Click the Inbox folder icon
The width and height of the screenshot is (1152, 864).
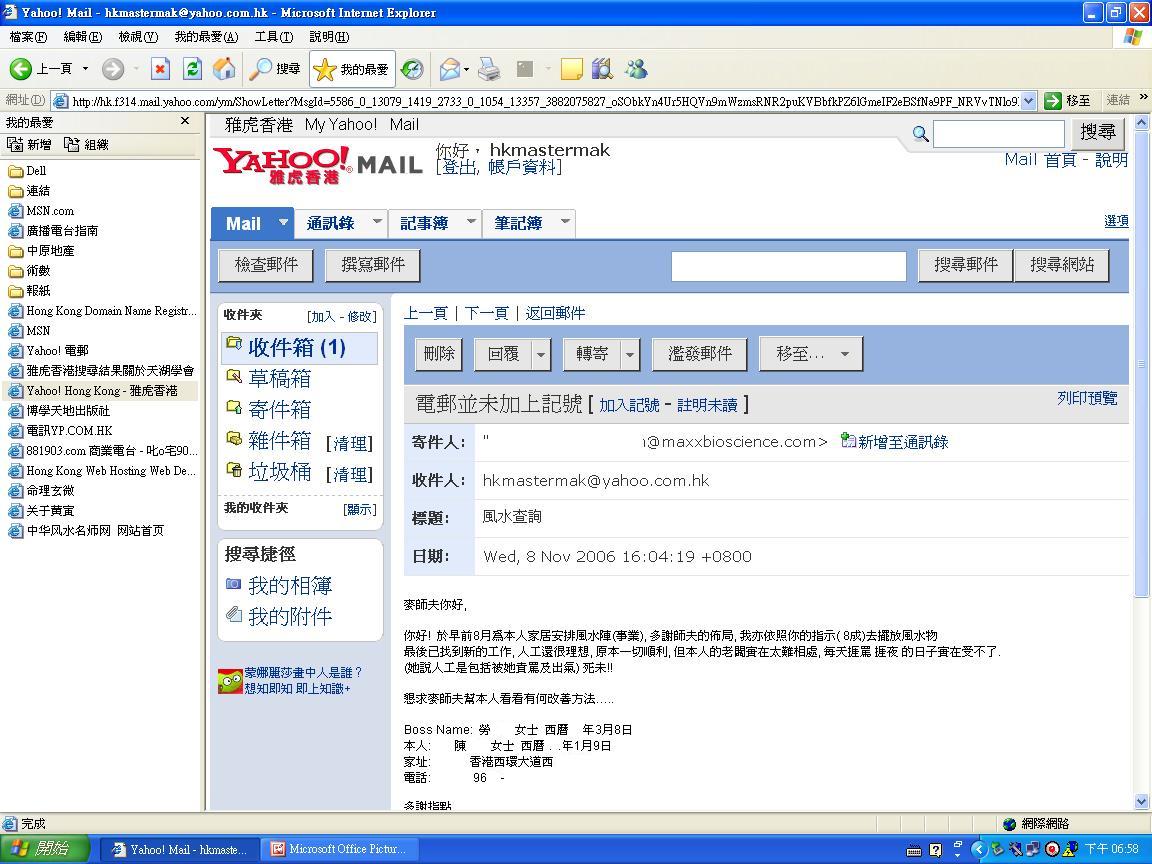point(234,343)
